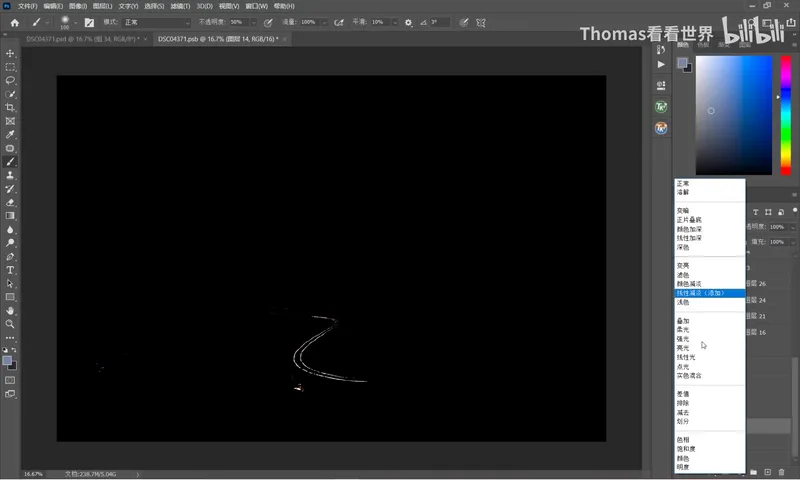Toggle the smart object layer filter

[x=781, y=212]
